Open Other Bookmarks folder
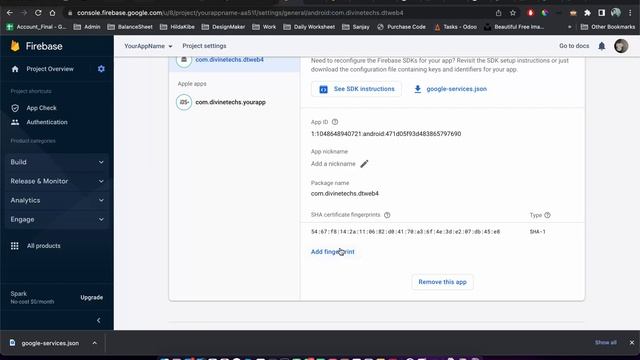640x360 pixels. 608,27
